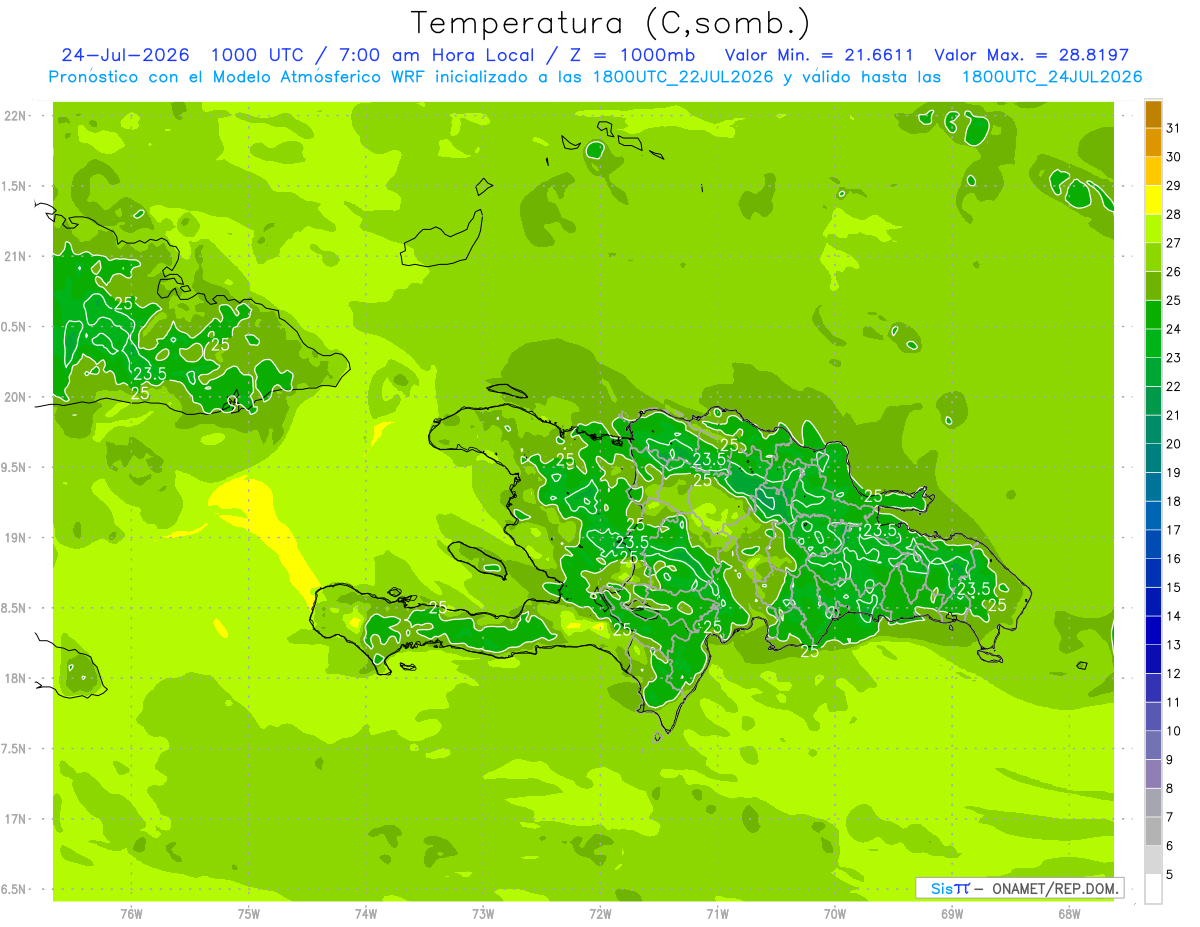
Task: Pick the green swatch between 24 and 25
Action: tap(1153, 315)
